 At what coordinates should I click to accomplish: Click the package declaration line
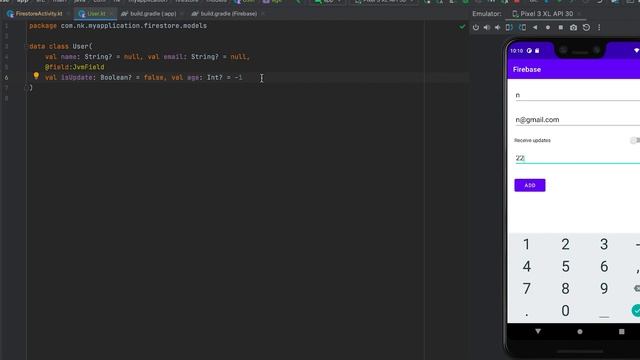tap(118, 26)
